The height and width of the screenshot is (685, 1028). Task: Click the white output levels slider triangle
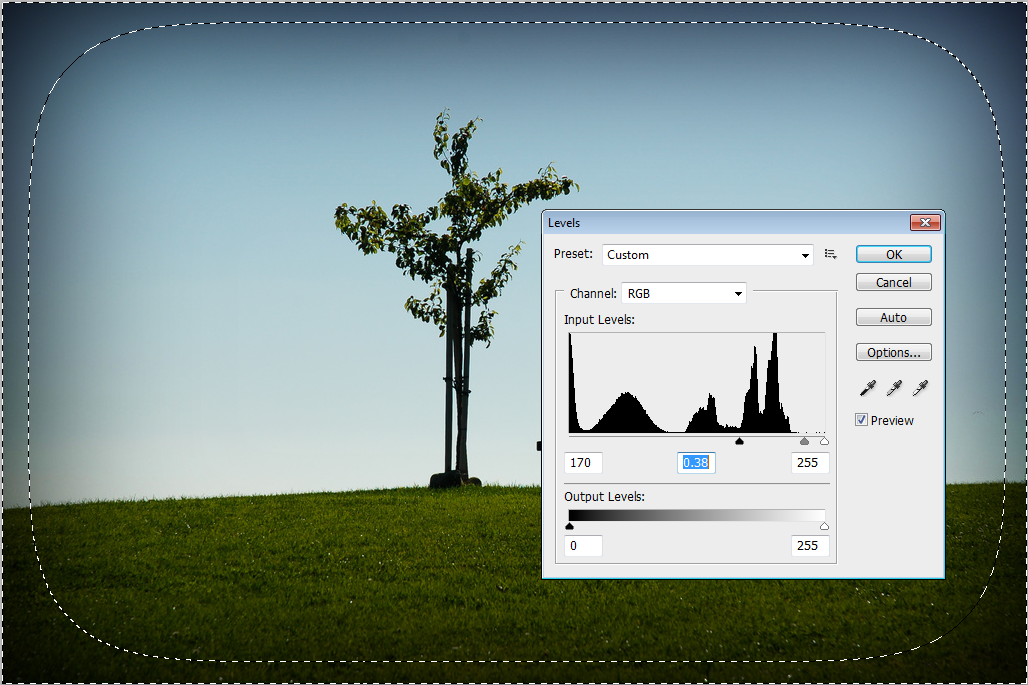point(824,526)
